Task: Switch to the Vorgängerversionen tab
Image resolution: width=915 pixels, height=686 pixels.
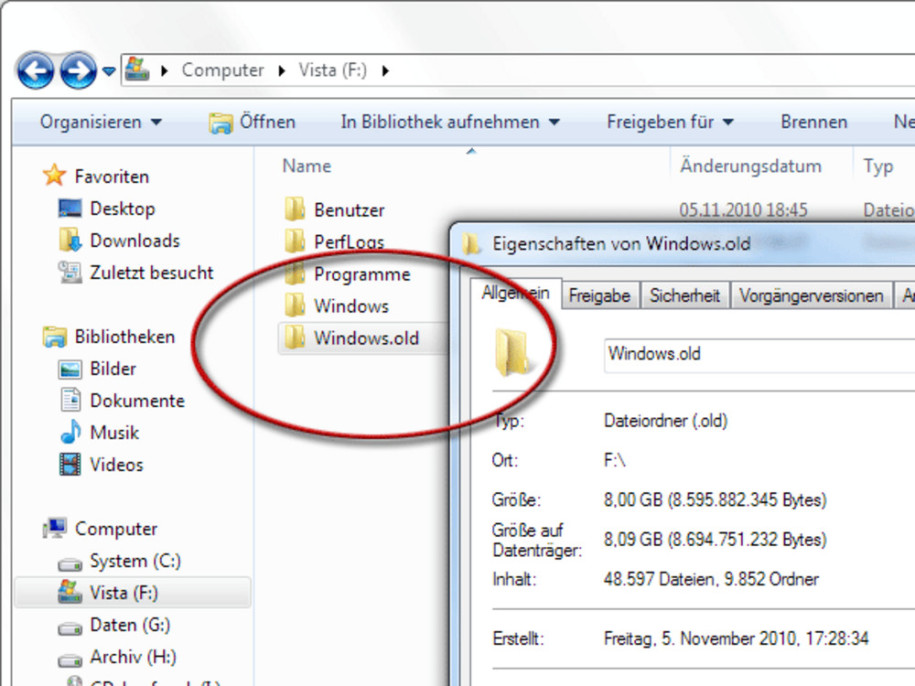Action: point(811,296)
